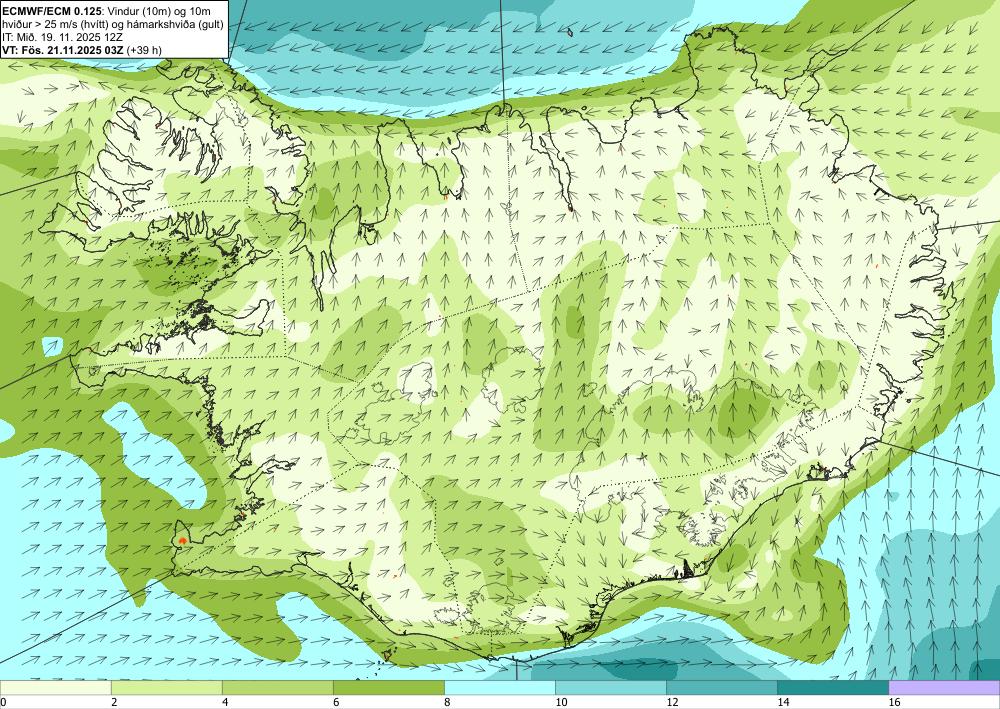Click the light green 2–4 legend swatch
Image resolution: width=1000 pixels, height=709 pixels.
(166, 687)
